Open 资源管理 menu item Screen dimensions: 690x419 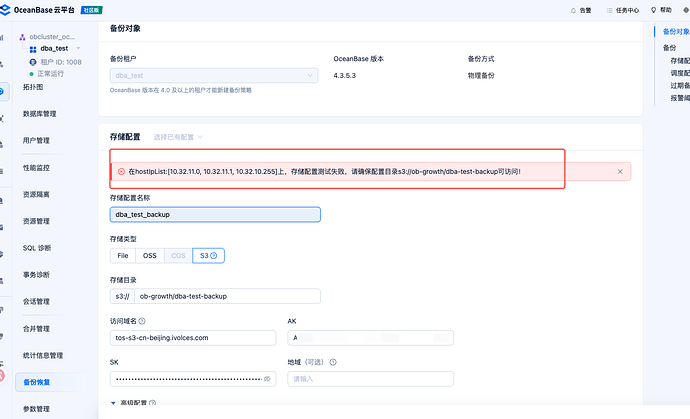tap(36, 221)
